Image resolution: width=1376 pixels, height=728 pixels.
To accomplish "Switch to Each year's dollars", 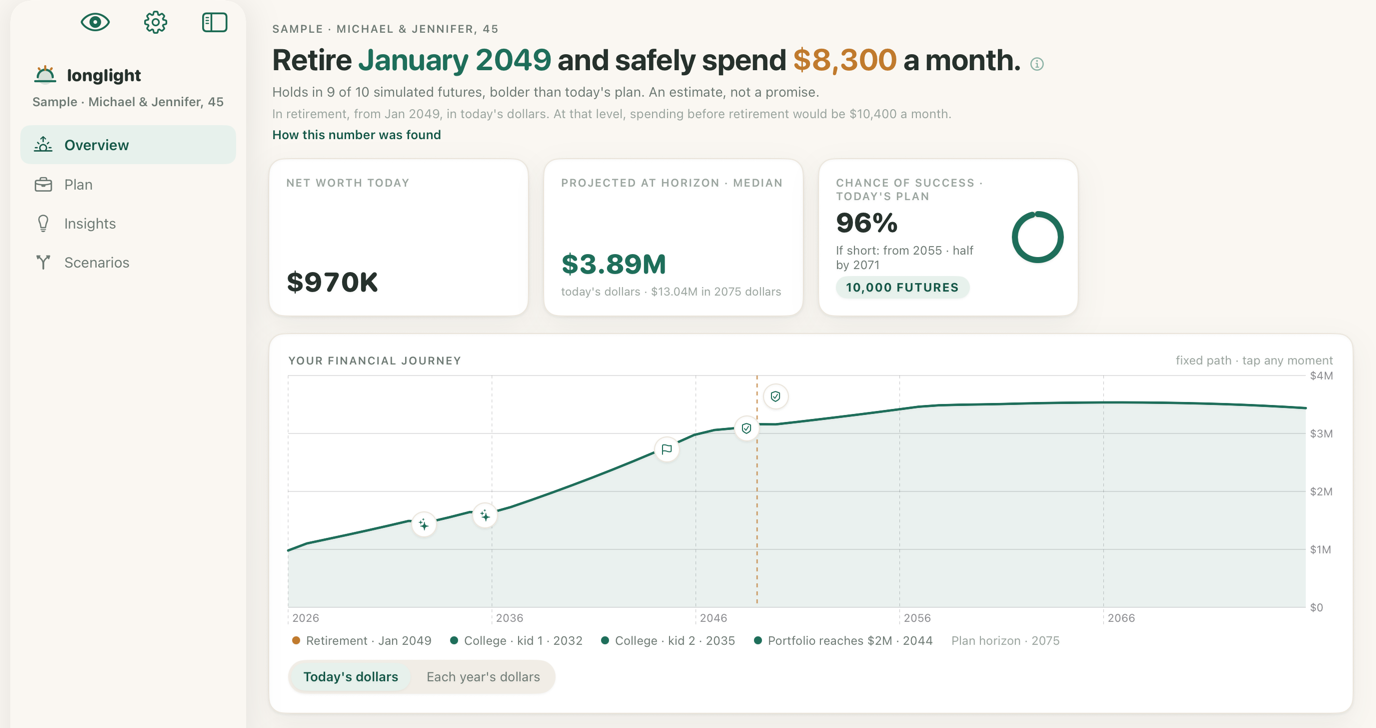I will [x=483, y=677].
